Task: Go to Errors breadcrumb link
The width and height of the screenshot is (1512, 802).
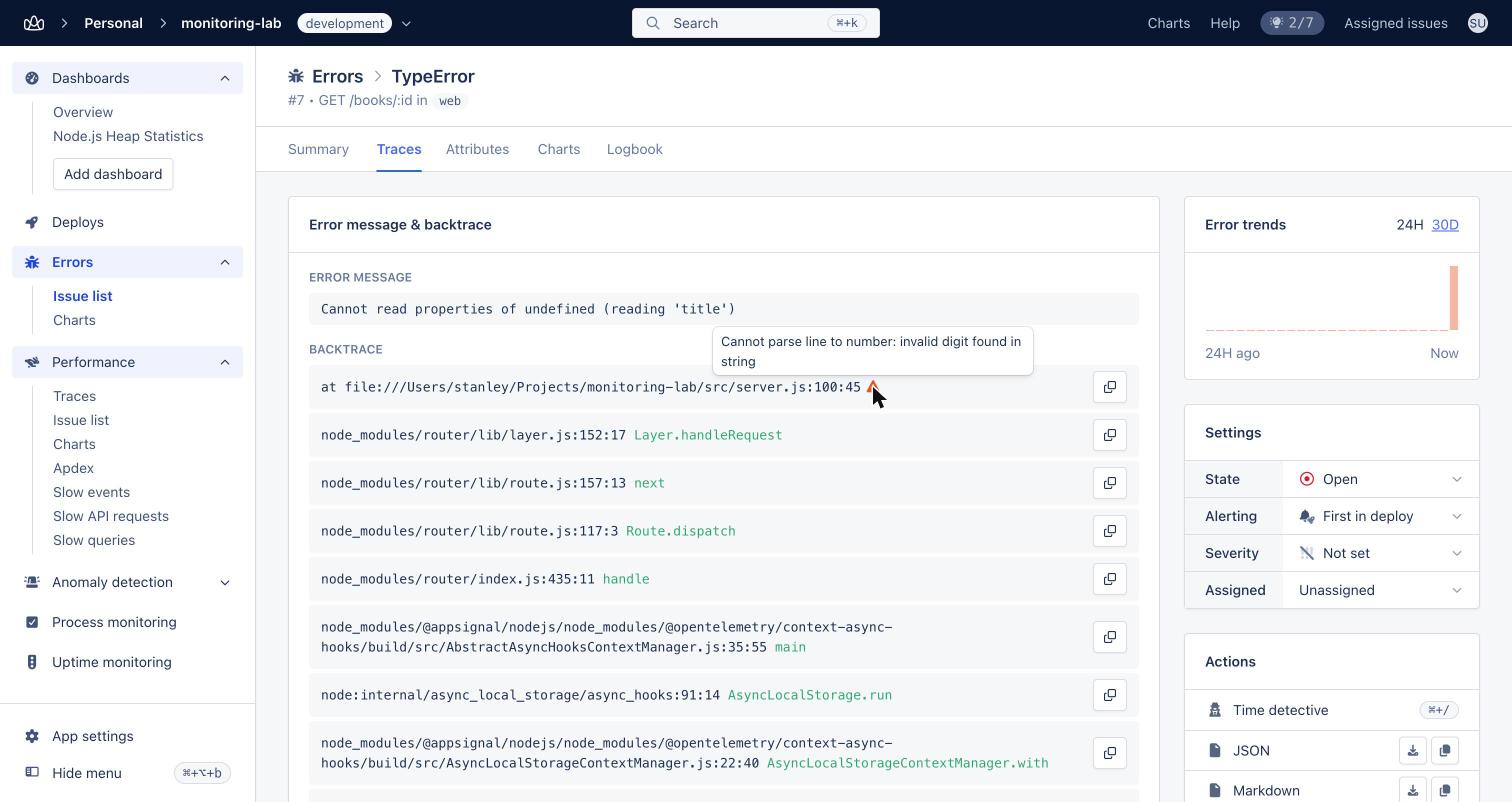Action: [337, 76]
